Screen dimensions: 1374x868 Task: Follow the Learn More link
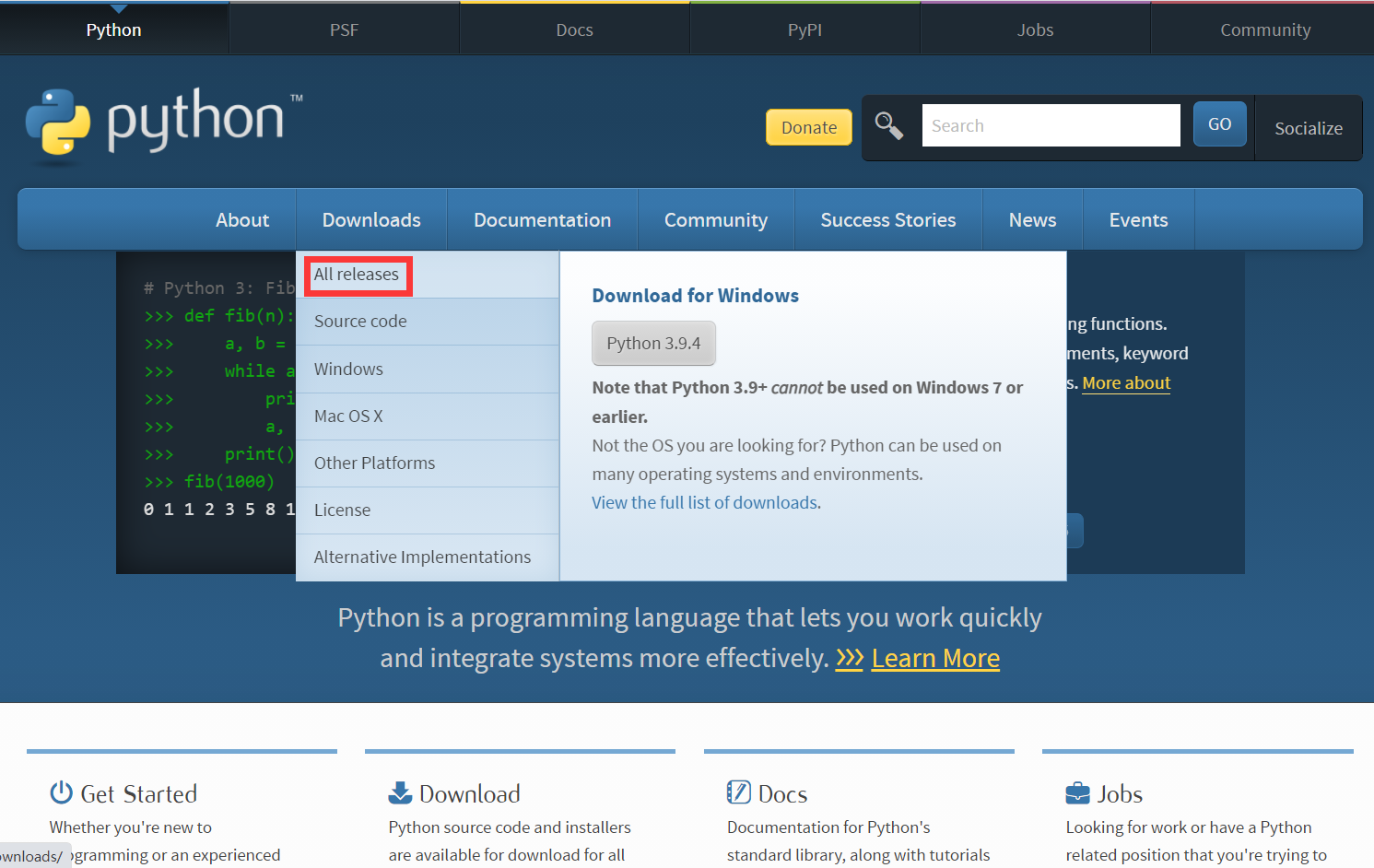coord(935,659)
